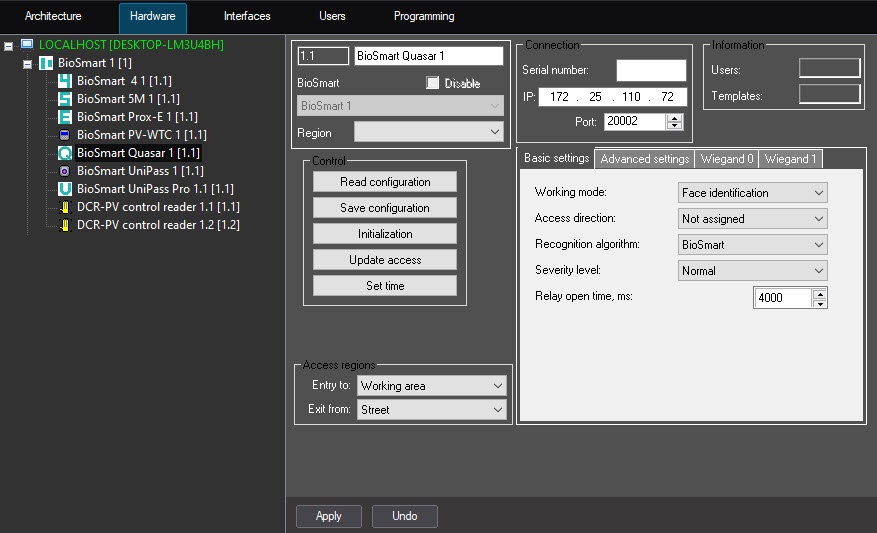Screen dimensions: 877x533
Task: Select DCR-PV control reader 1.2 tree item
Action: 158,225
